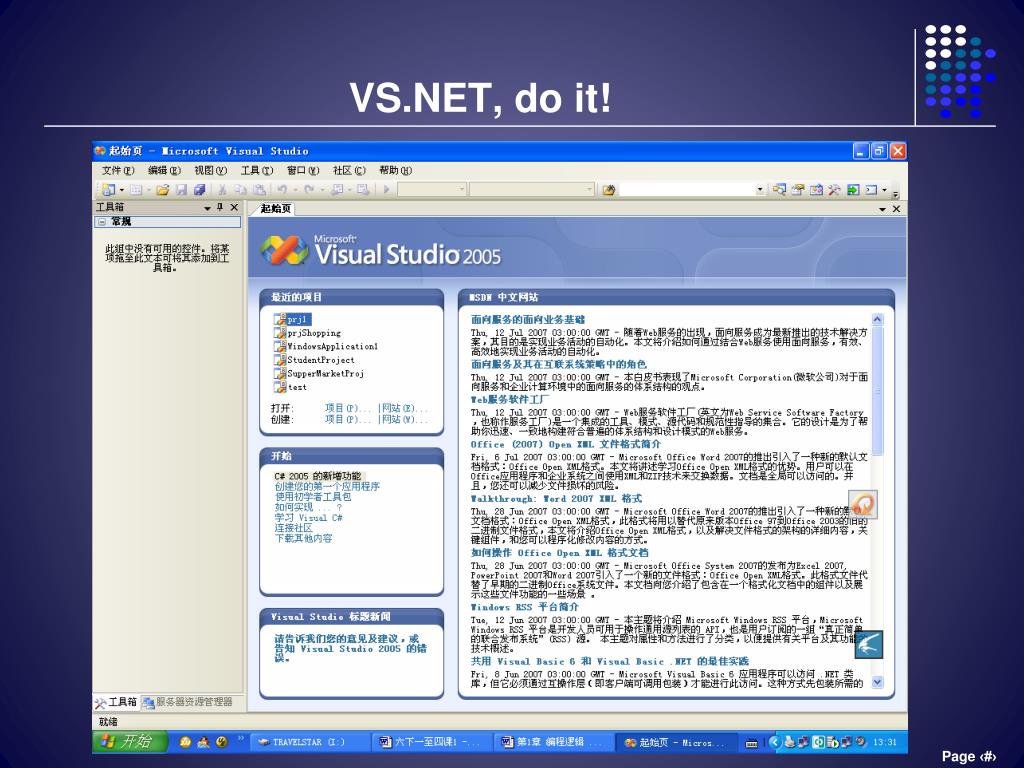1024x768 pixels.
Task: Click the Start Debugging play icon
Action: click(387, 189)
